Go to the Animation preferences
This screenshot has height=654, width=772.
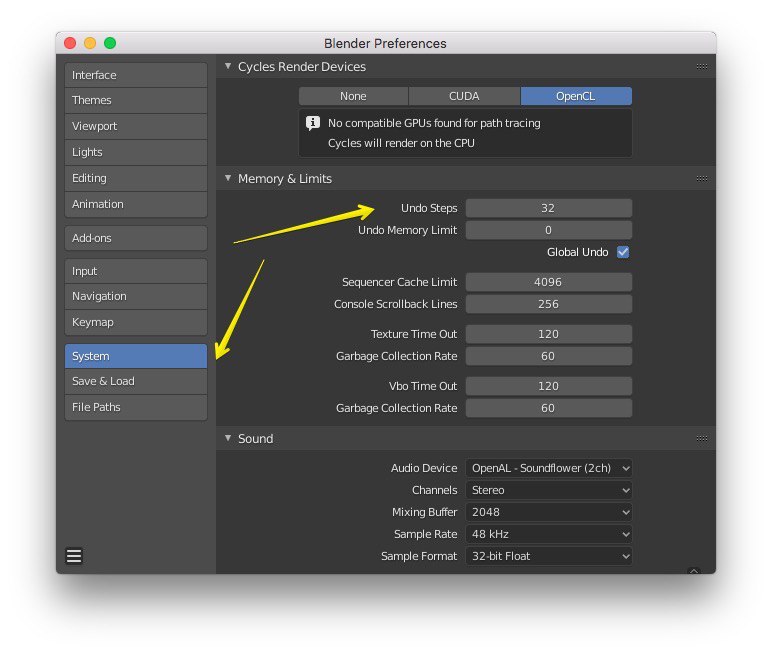[x=136, y=204]
